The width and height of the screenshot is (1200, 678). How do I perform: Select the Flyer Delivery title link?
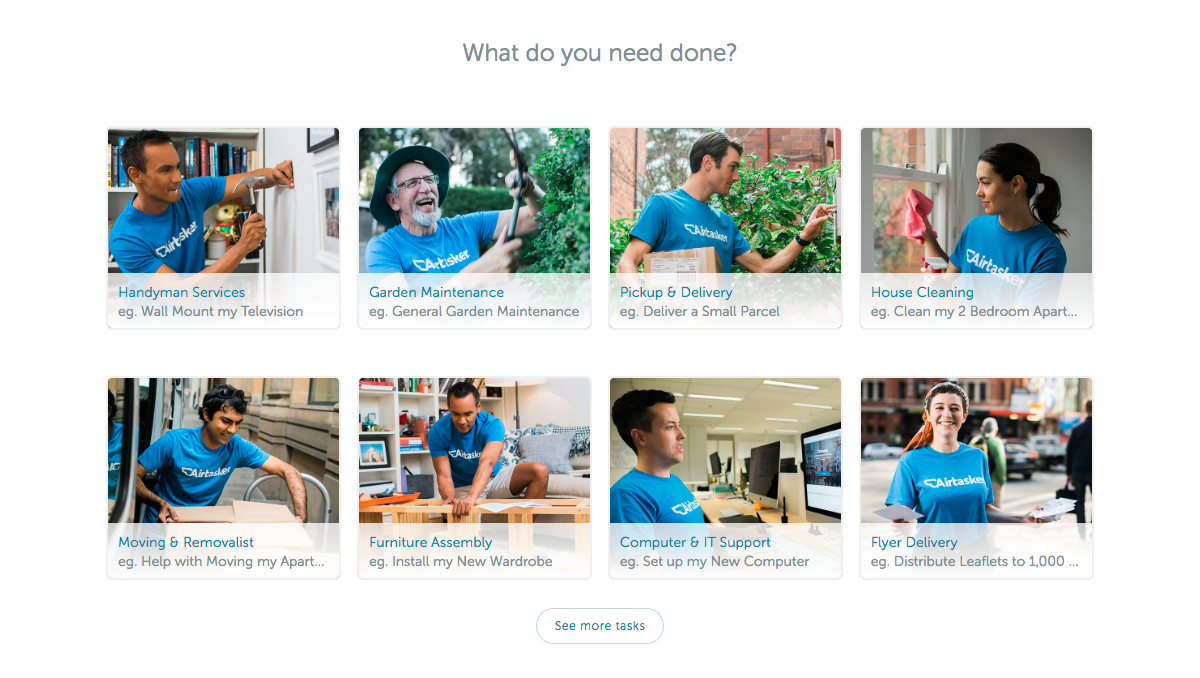(914, 542)
